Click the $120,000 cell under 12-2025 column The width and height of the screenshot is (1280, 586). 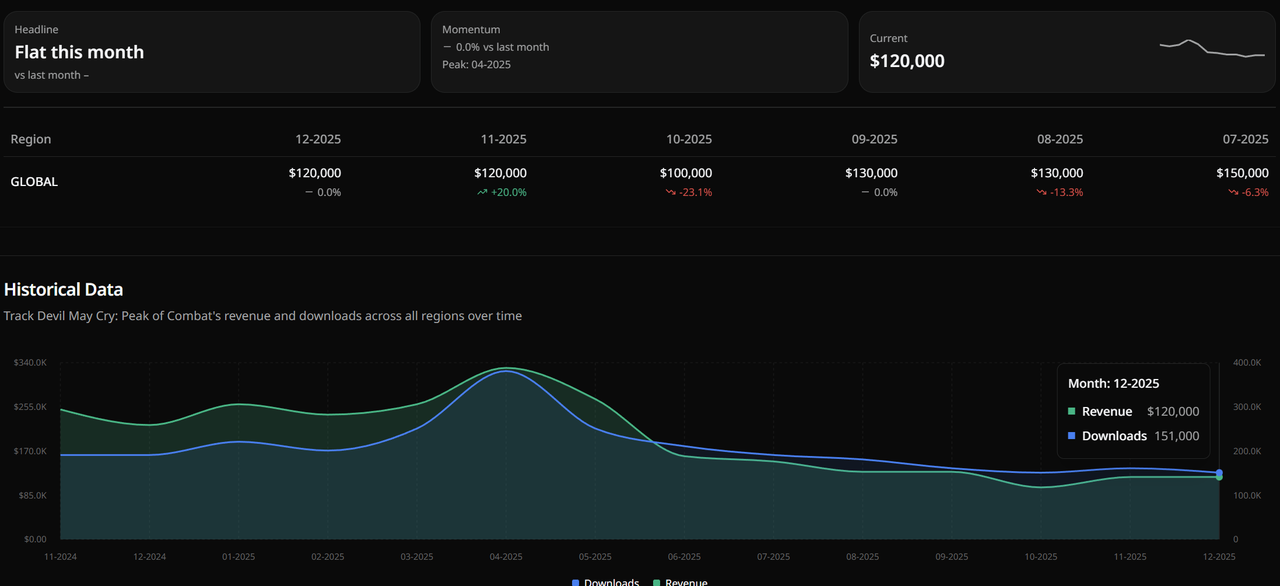tap(315, 173)
